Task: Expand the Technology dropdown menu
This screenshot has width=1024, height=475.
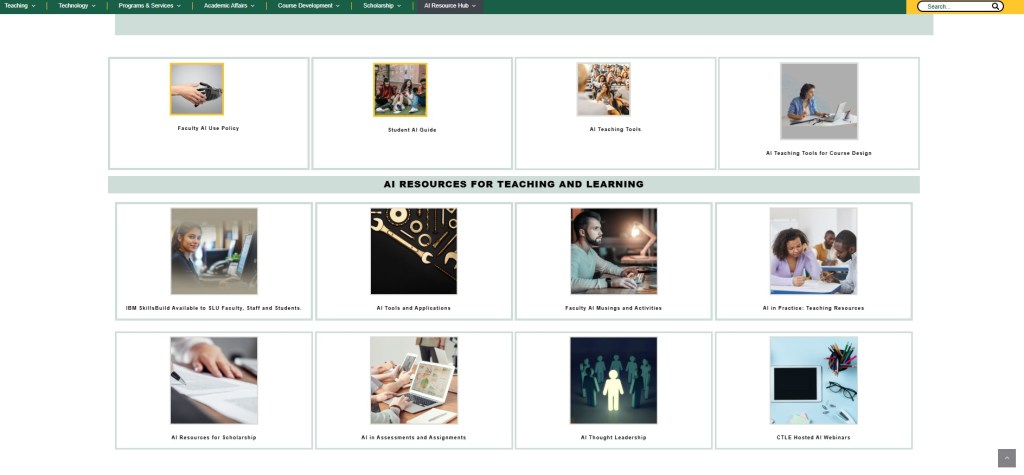Action: click(77, 6)
